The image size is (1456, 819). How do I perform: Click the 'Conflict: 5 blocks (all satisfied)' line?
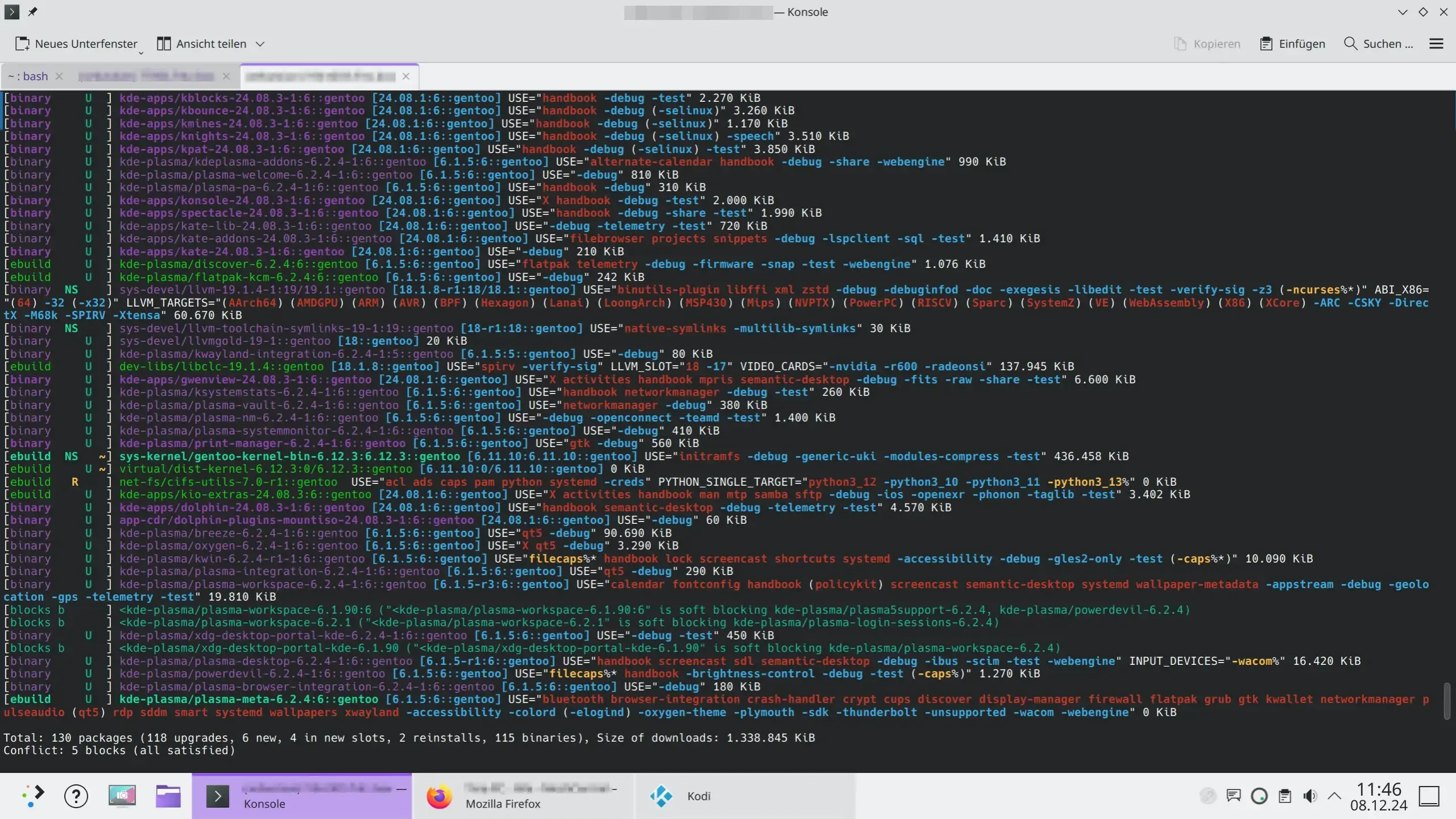coord(119,750)
